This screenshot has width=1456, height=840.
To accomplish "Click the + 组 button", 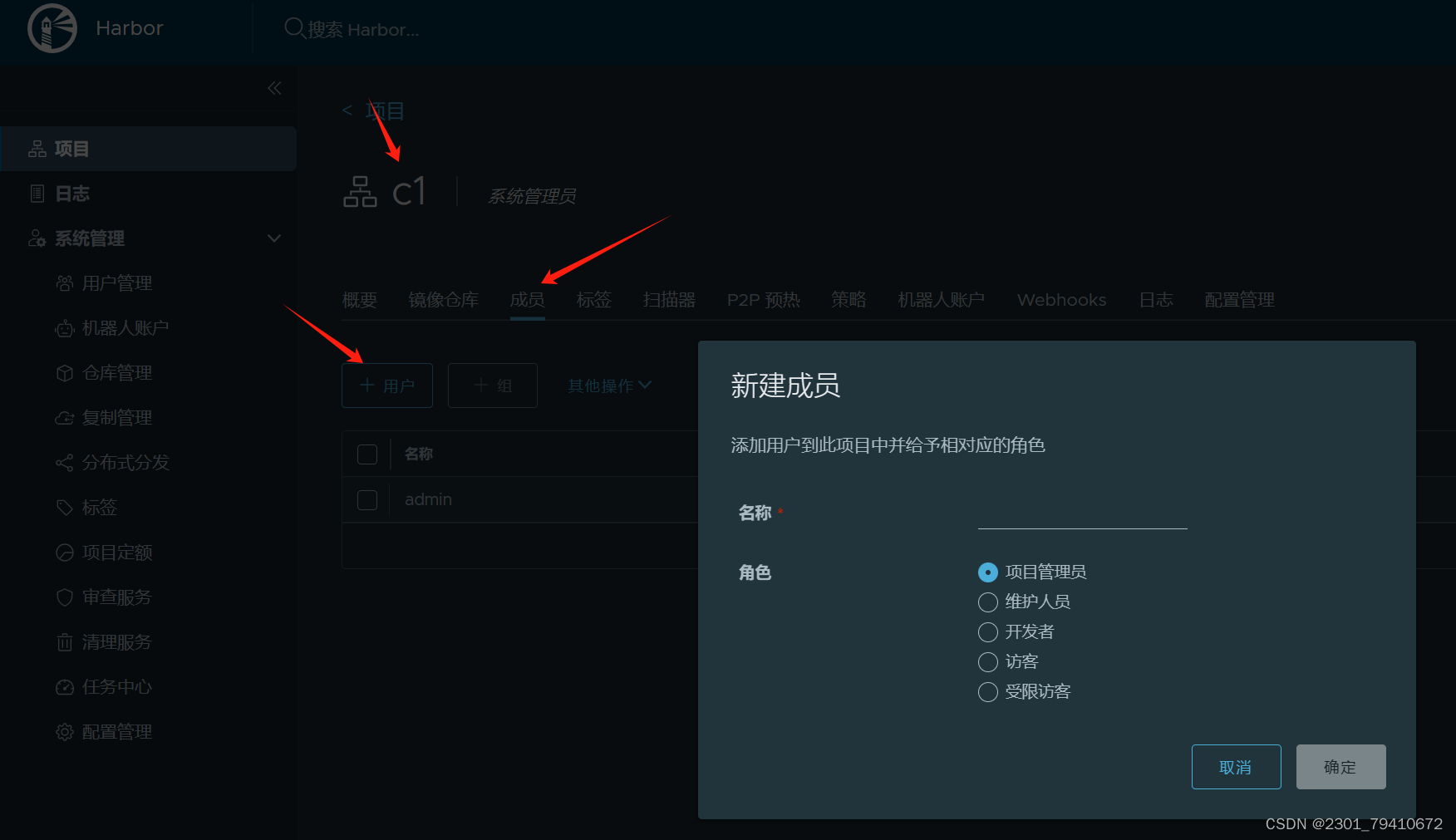I will pos(493,386).
